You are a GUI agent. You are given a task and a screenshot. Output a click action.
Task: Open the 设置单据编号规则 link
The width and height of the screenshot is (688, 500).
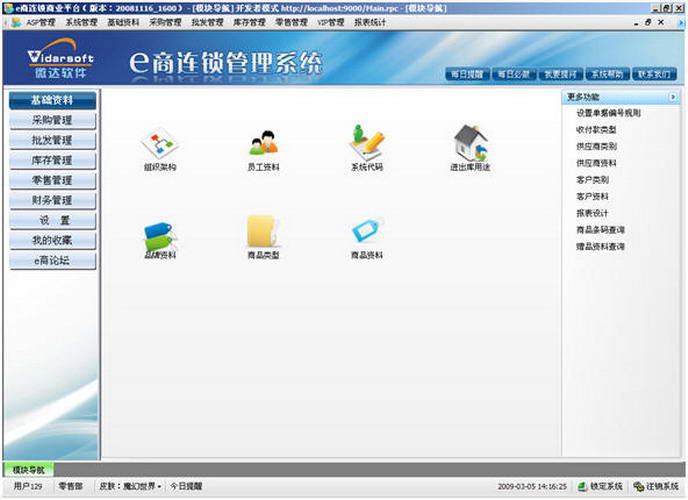click(x=608, y=113)
